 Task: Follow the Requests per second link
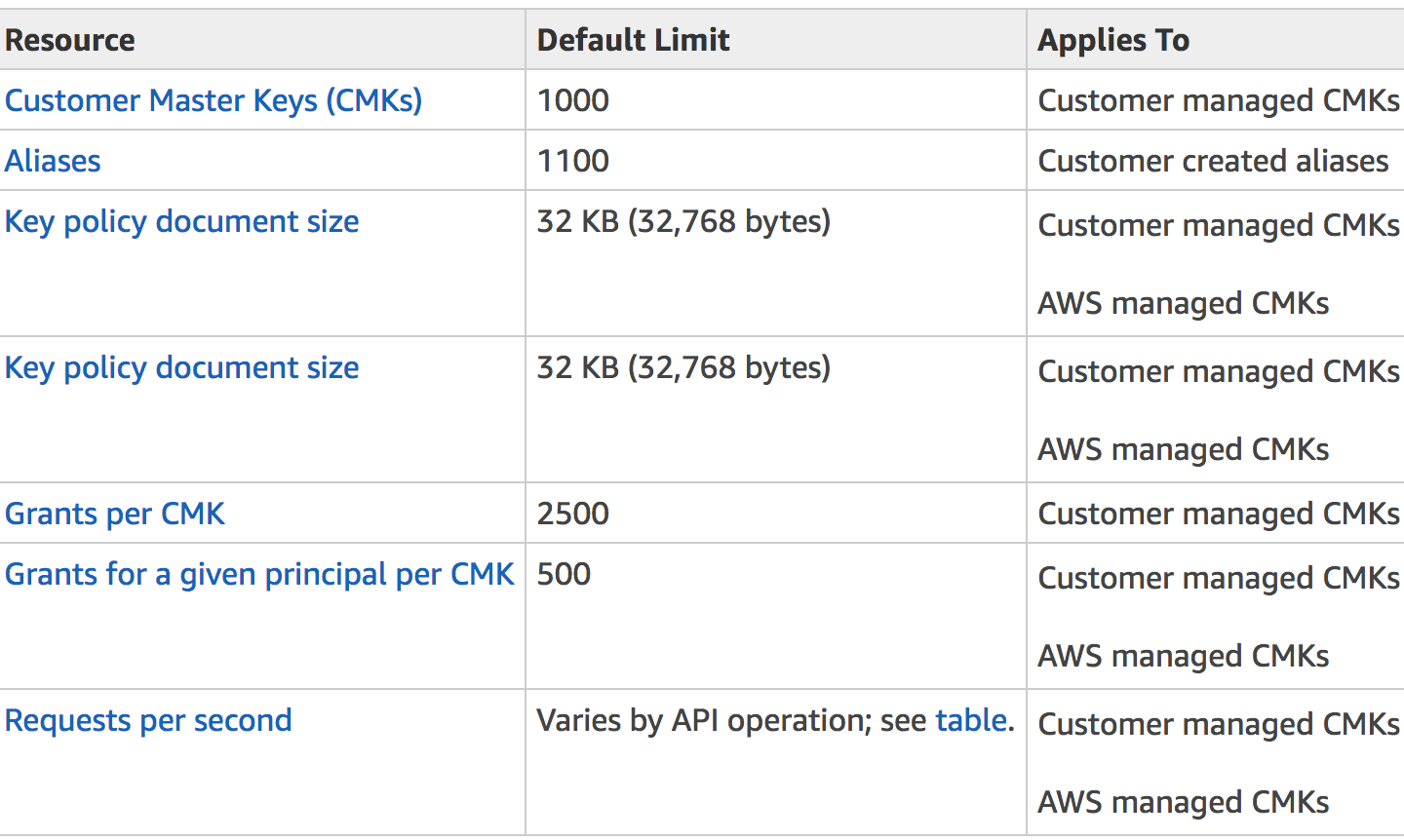tap(148, 721)
